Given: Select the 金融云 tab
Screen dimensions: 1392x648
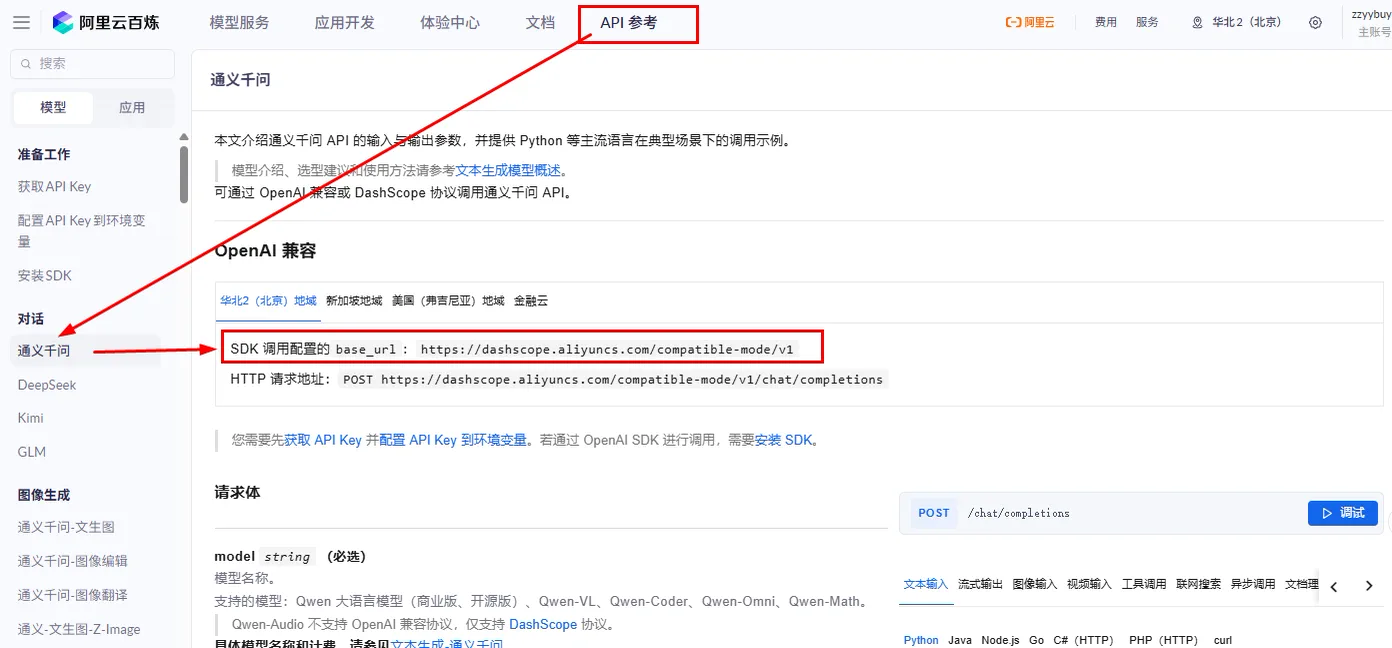Looking at the screenshot, I should click(x=531, y=300).
